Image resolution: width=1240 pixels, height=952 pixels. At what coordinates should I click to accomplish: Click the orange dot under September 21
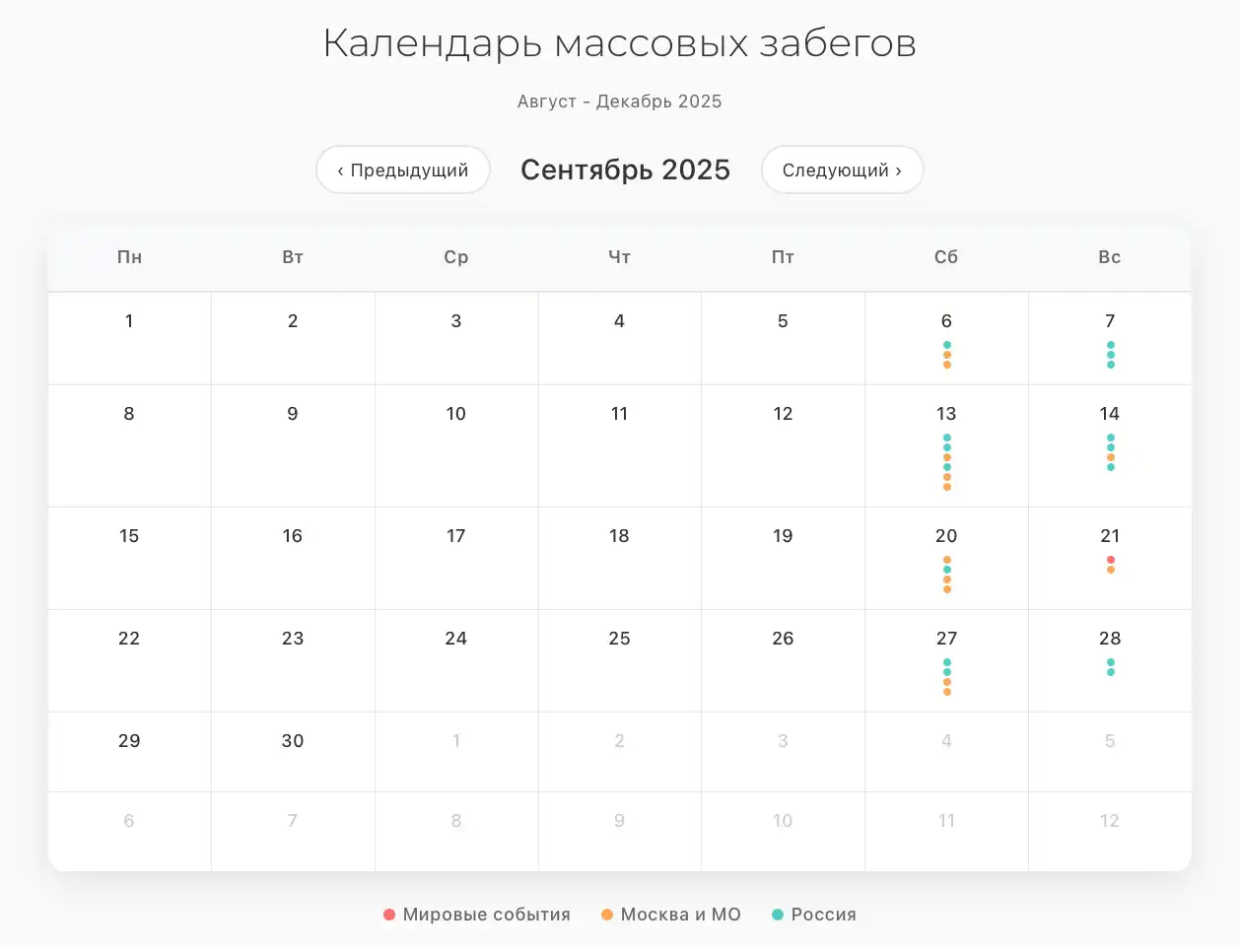pyautogui.click(x=1111, y=570)
